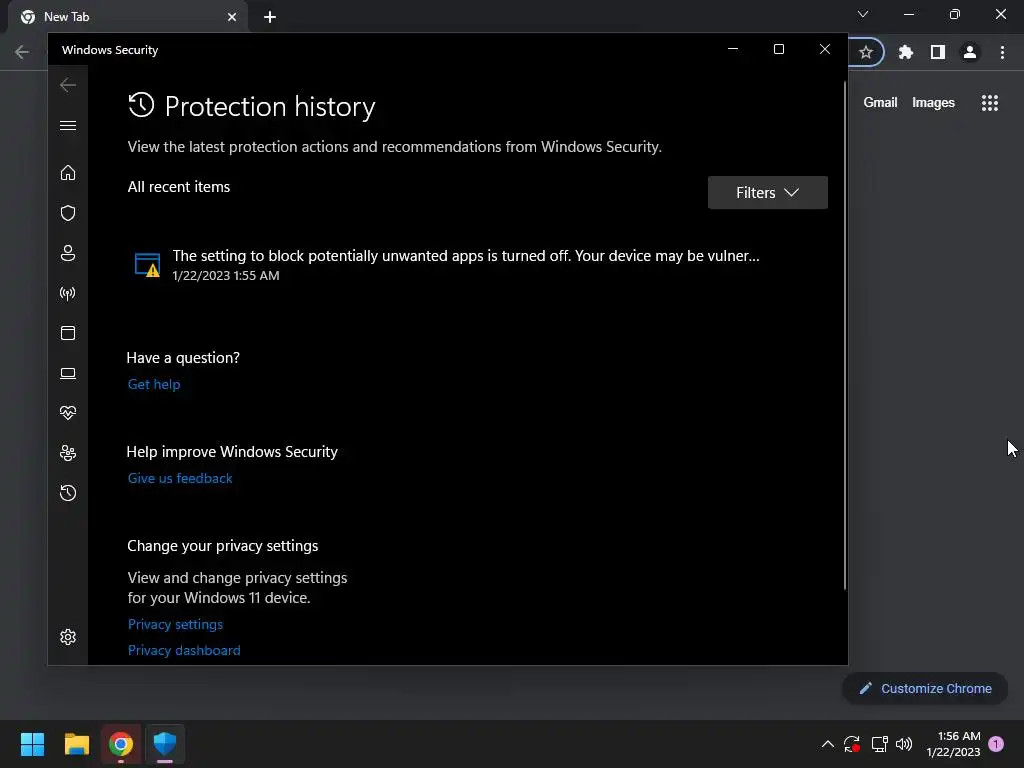Open File Explorer from taskbar
The width and height of the screenshot is (1024, 768).
(76, 744)
